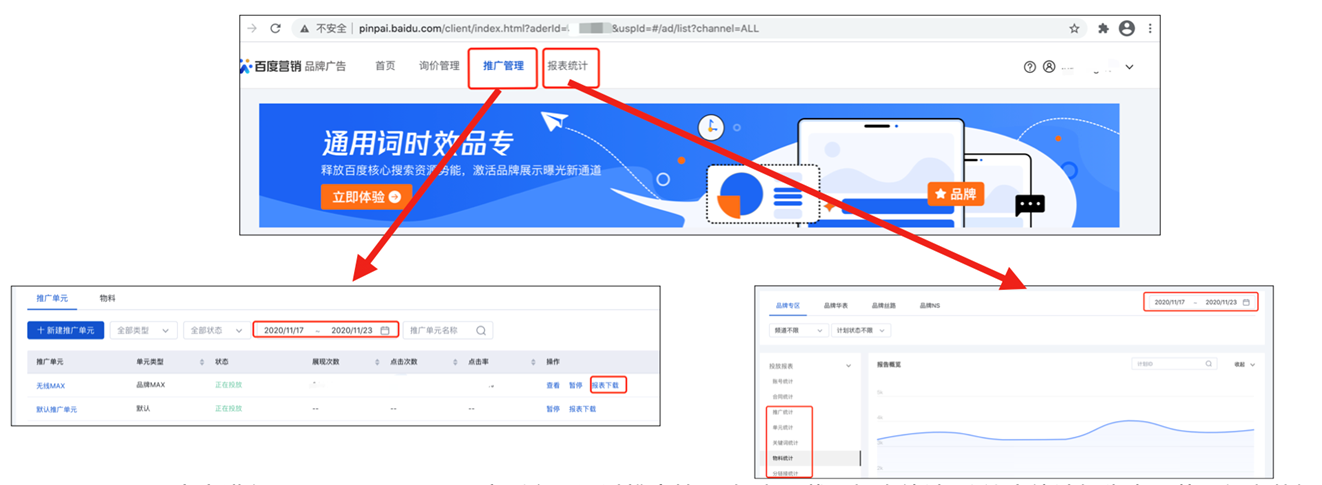Viewport: 1322px width, 485px height.
Task: Select 合同统计 in report sidebar
Action: (x=781, y=396)
